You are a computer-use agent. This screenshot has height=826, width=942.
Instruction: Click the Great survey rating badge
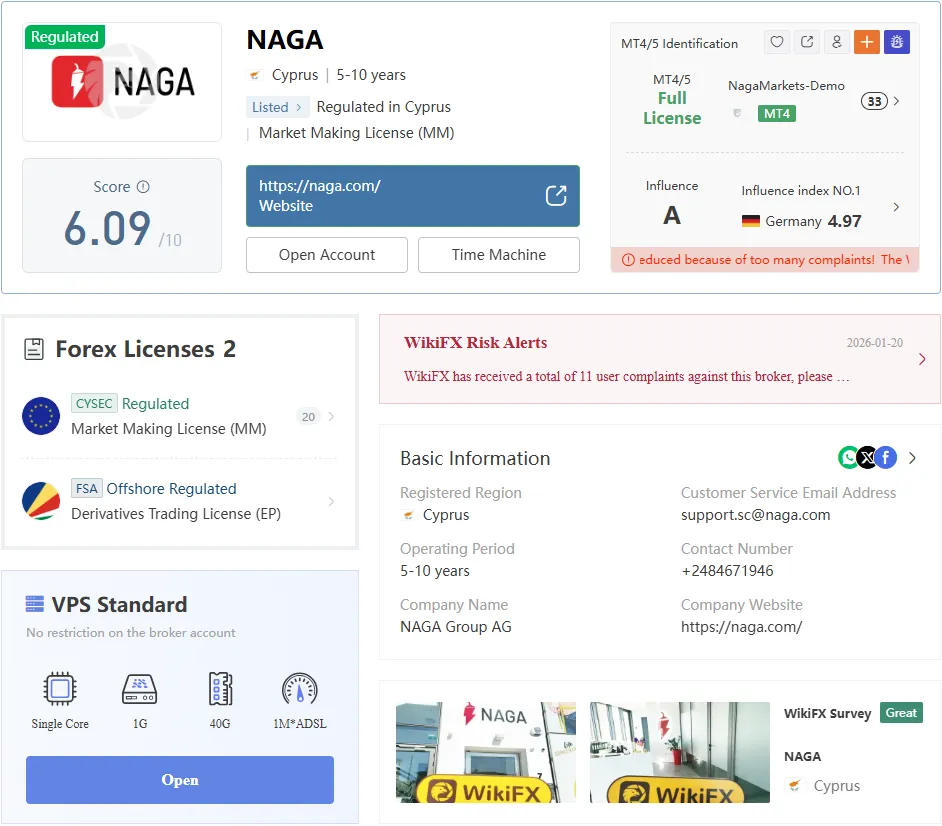tap(901, 713)
